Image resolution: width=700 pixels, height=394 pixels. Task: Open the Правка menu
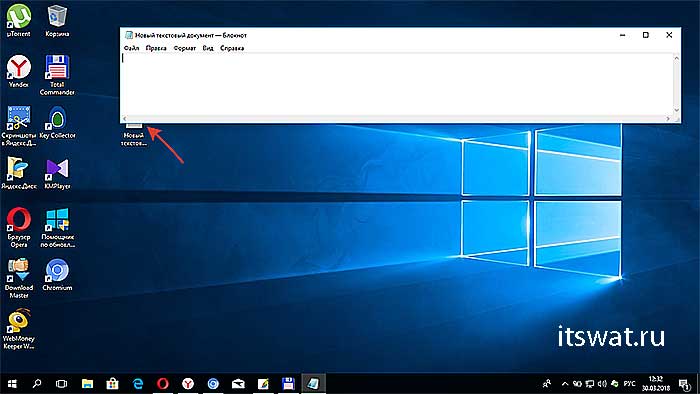pyautogui.click(x=156, y=48)
